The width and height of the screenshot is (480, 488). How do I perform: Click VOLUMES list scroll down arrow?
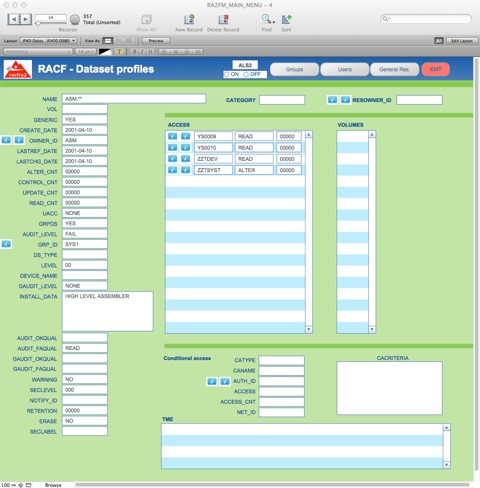click(x=372, y=329)
